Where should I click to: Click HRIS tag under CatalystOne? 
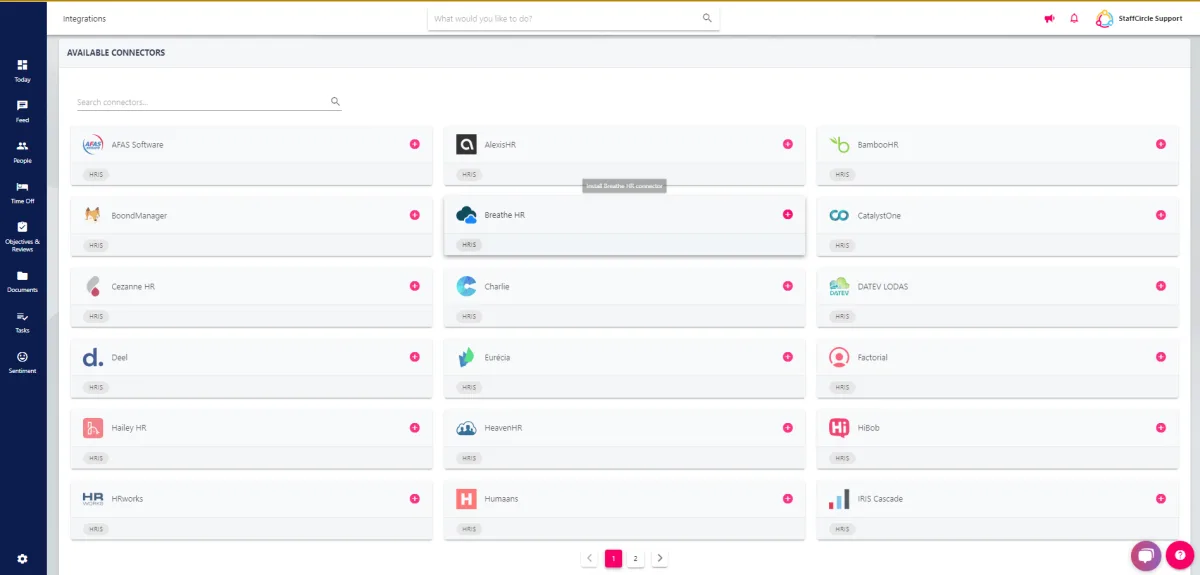(x=842, y=245)
